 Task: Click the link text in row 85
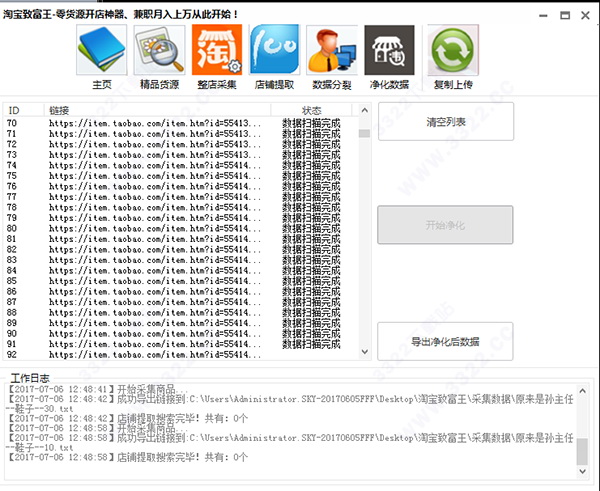[x=155, y=281]
